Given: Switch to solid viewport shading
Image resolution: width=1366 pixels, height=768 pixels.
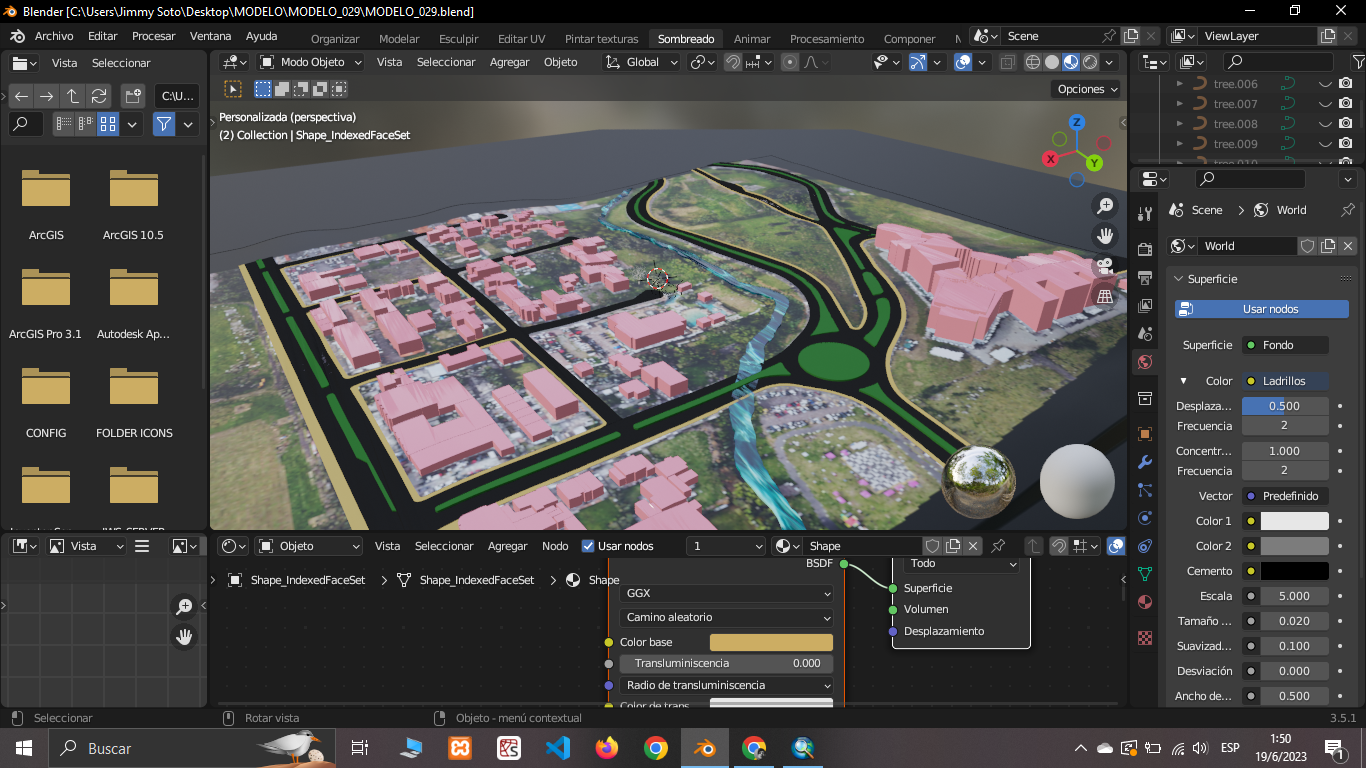Looking at the screenshot, I should (x=1052, y=62).
